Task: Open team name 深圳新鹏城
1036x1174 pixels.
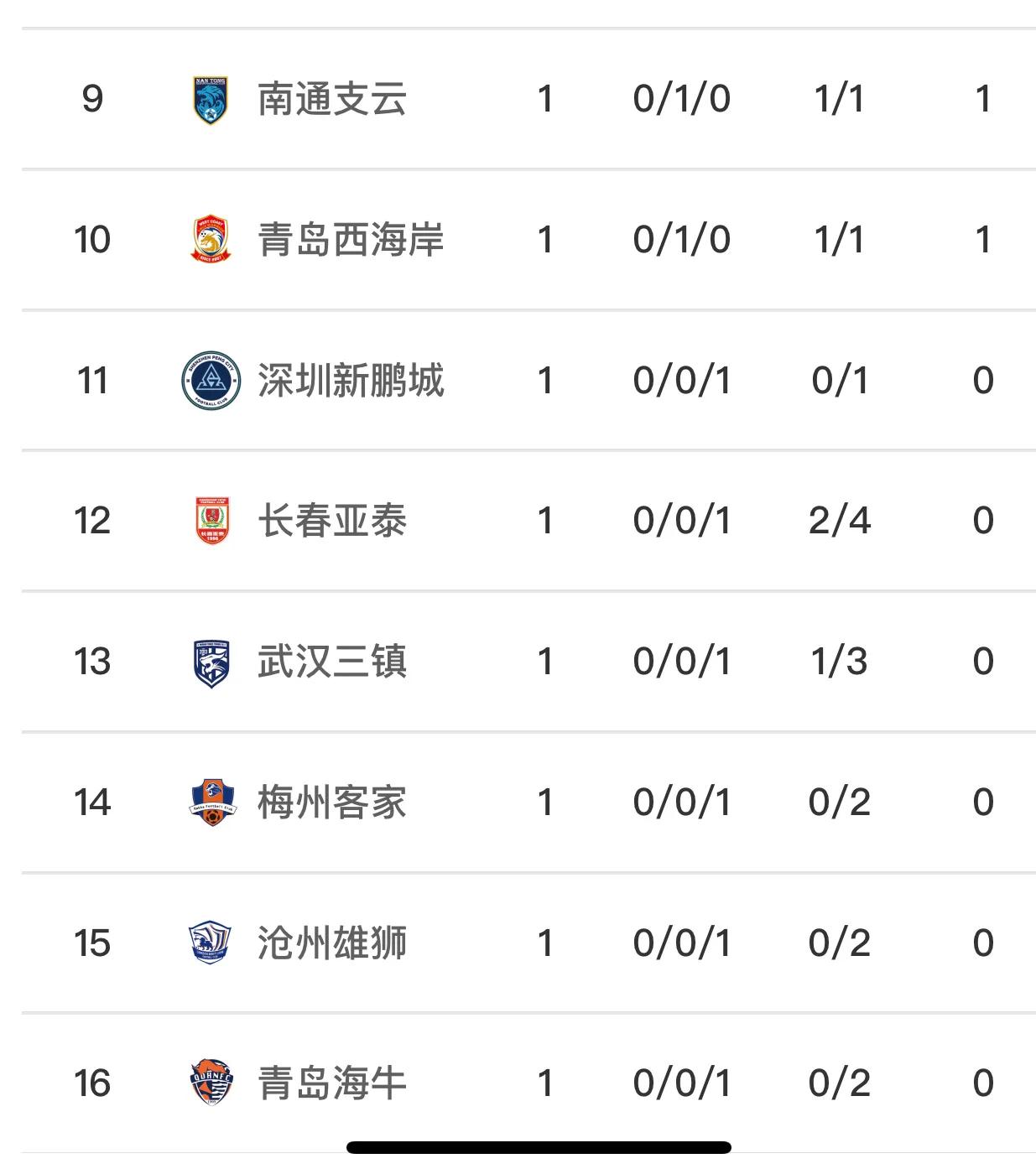Action: point(351,381)
